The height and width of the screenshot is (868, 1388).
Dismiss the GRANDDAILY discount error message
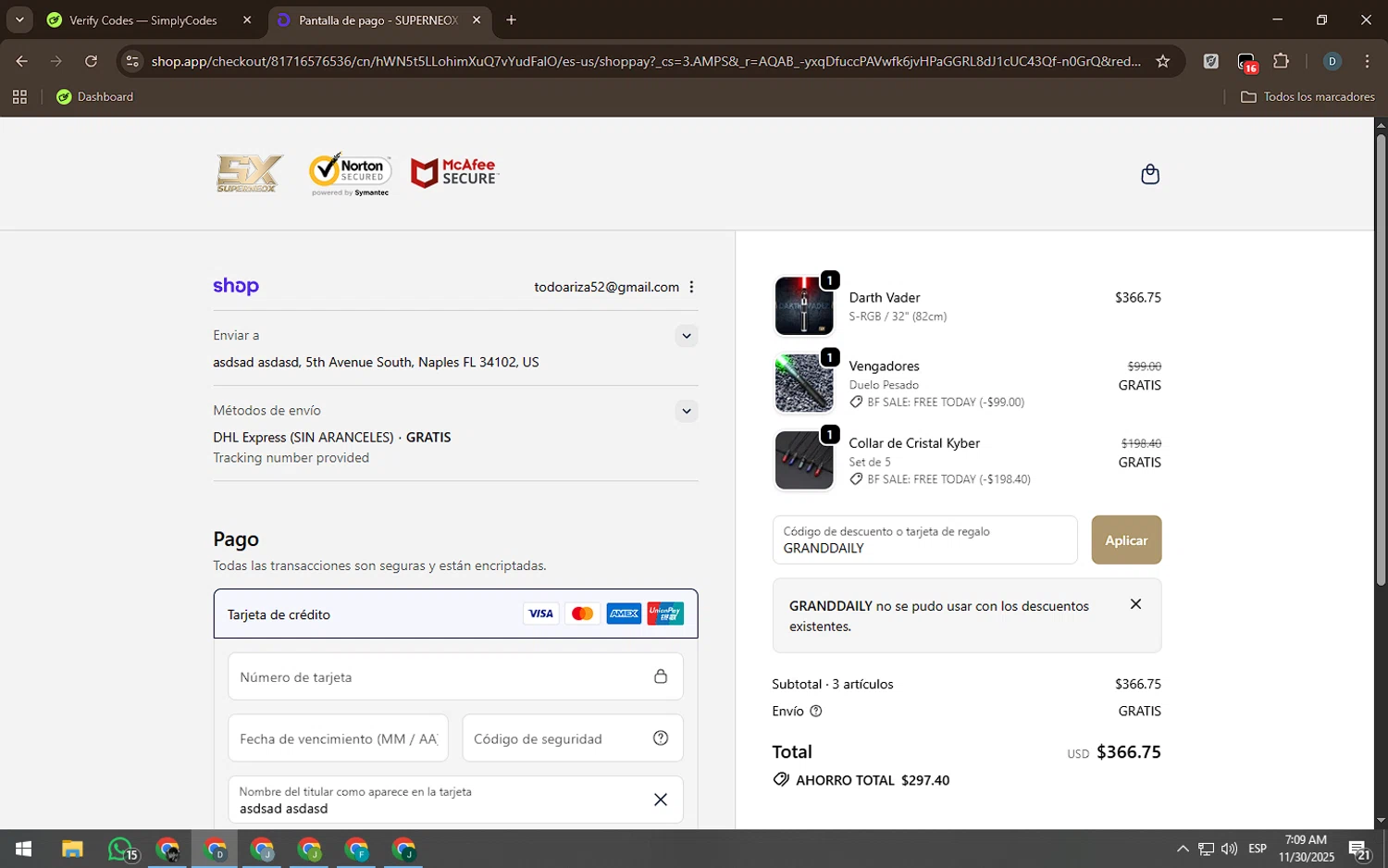point(1135,604)
